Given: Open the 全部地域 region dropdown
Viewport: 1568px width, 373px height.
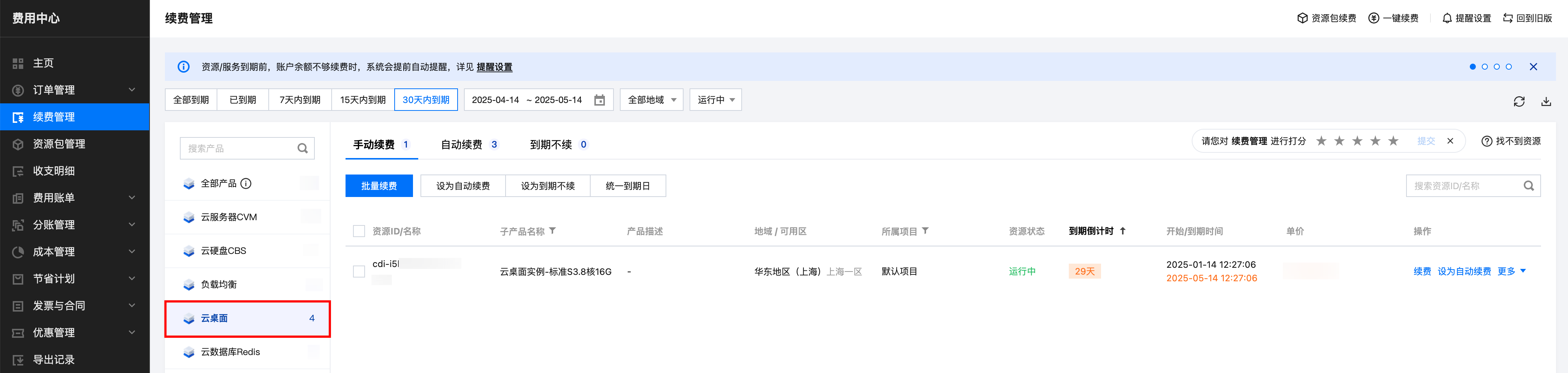Looking at the screenshot, I should (651, 100).
